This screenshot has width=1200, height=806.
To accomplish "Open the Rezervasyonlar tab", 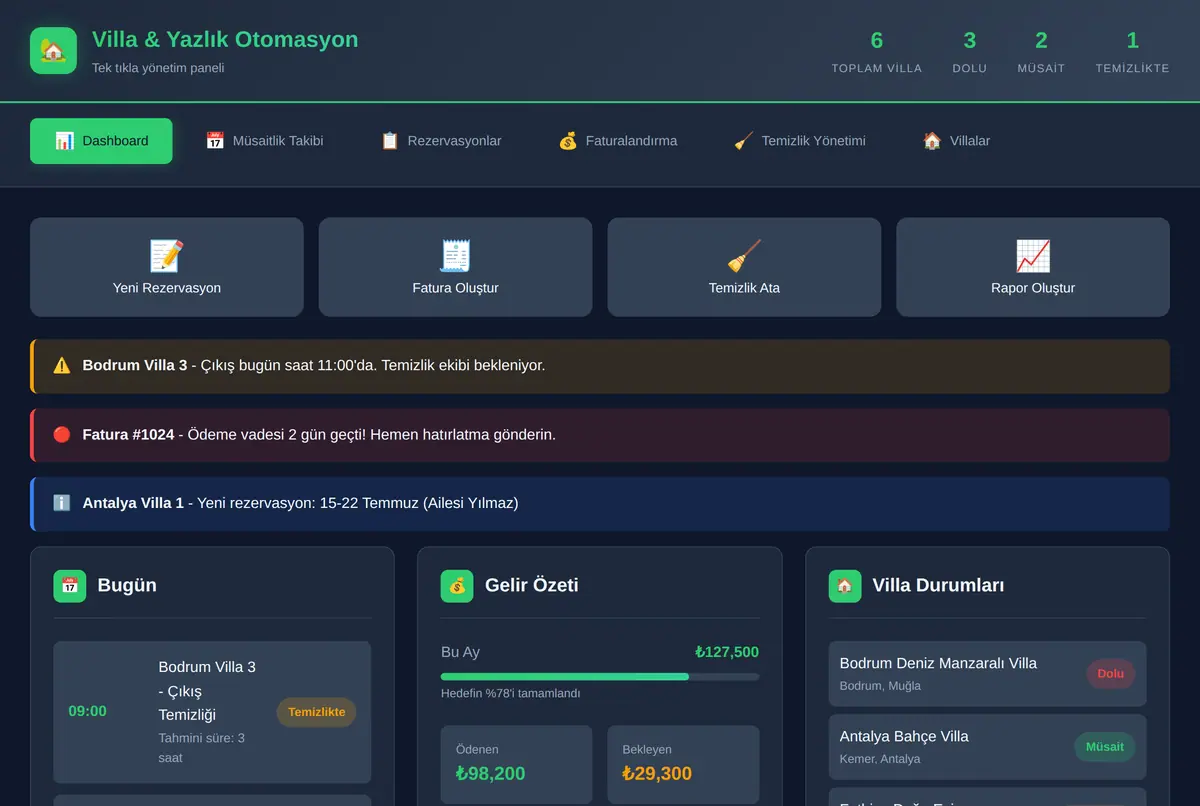I will 441,141.
